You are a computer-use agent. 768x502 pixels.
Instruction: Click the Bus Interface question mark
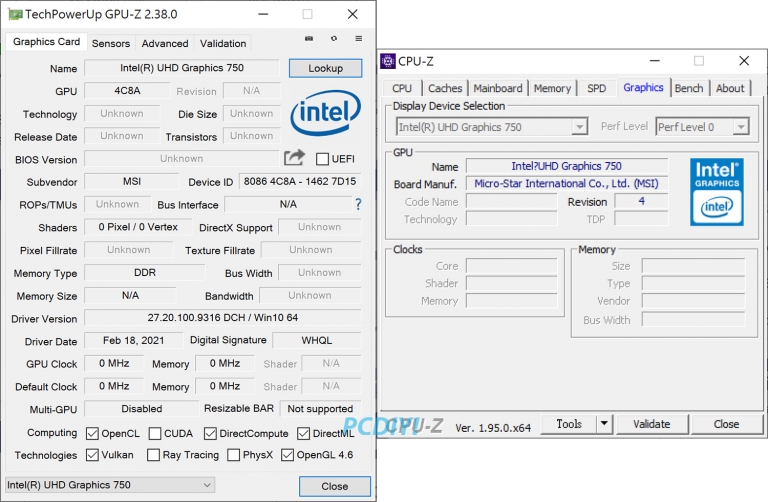(358, 204)
